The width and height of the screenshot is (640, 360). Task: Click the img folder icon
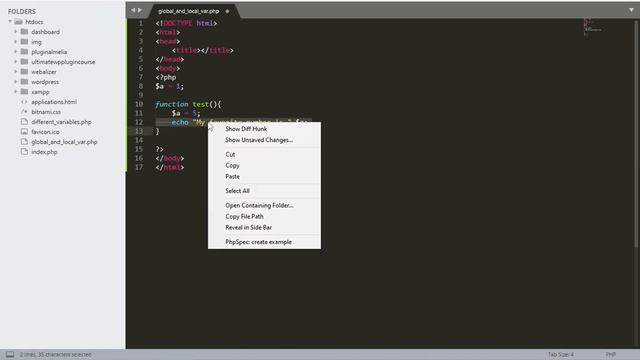coord(24,42)
